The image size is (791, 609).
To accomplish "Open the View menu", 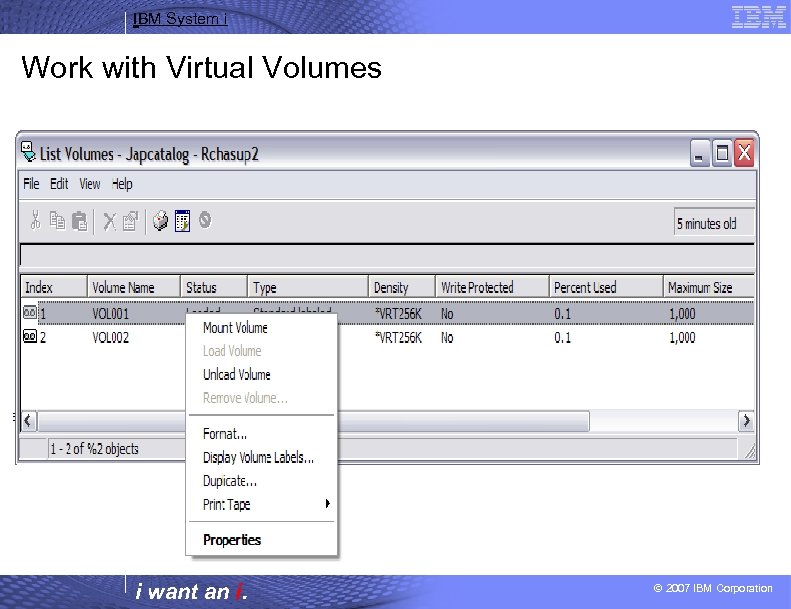I will (90, 184).
